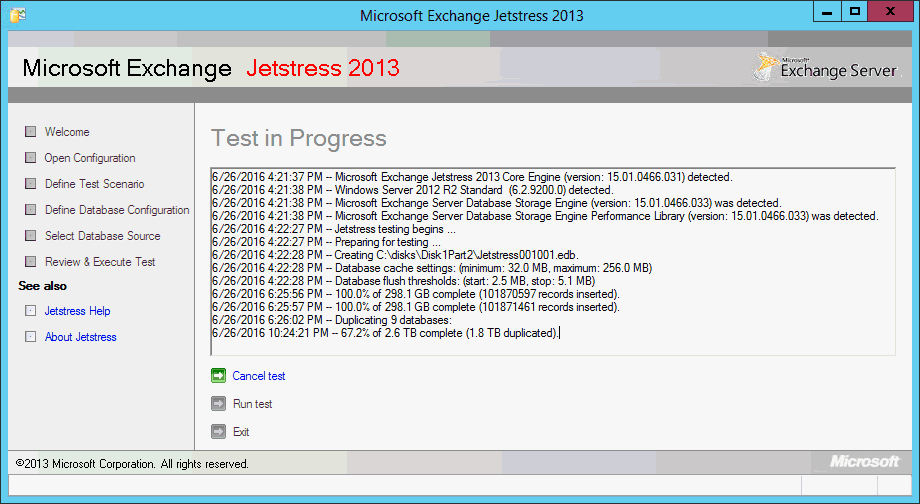Maximize the Jetstress window
Screen dimensions: 920x504
pyautogui.click(x=855, y=11)
